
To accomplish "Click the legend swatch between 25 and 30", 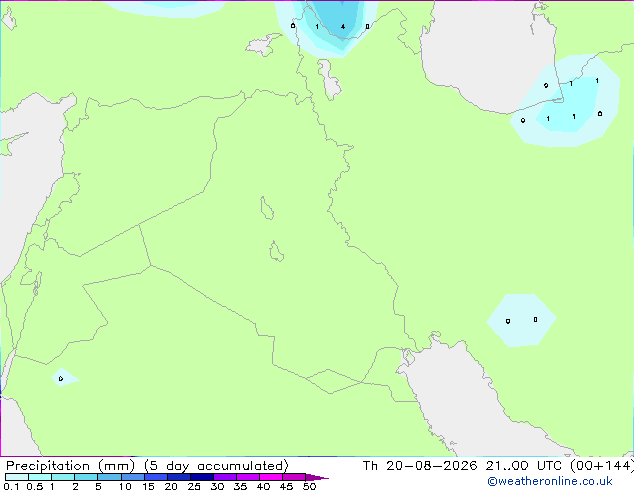I will pos(201,477).
